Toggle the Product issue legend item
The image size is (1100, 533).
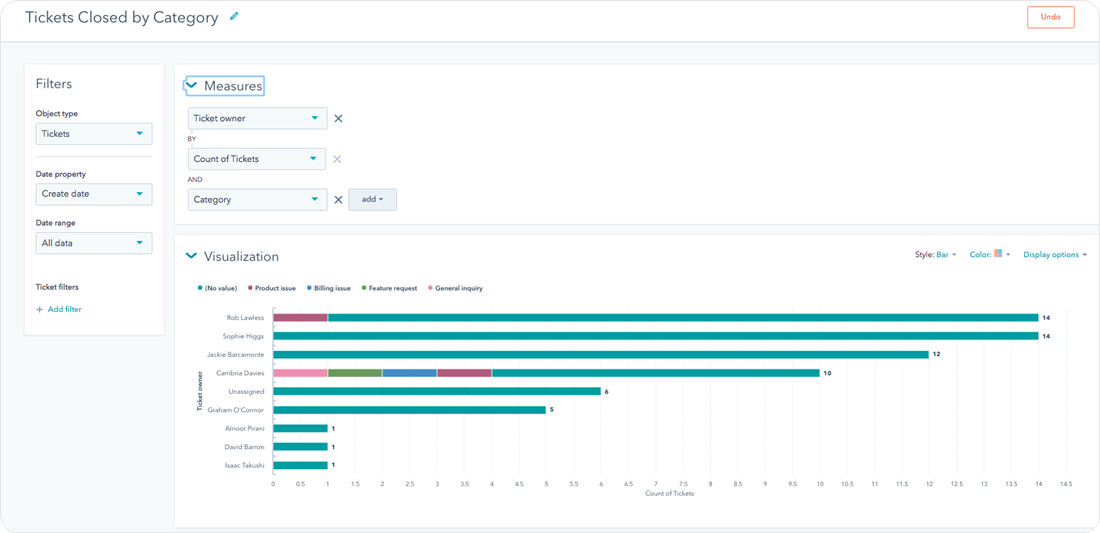point(272,288)
